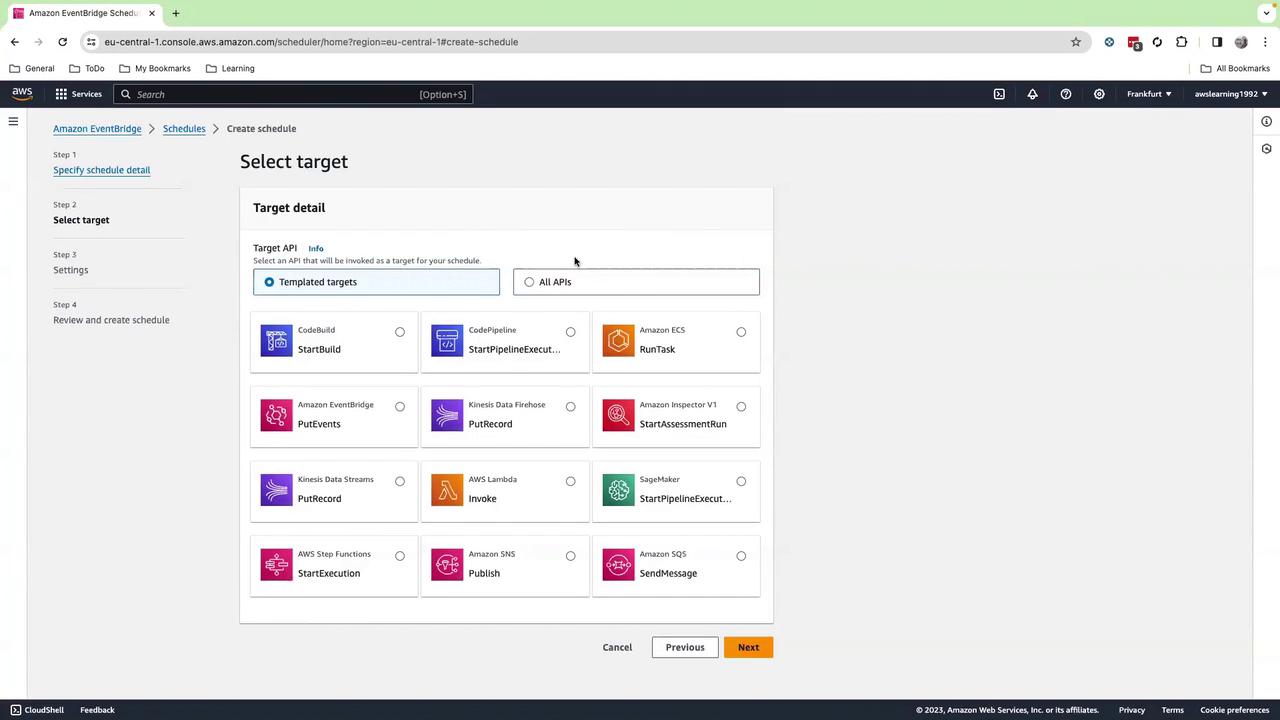This screenshot has height=720, width=1280.
Task: Cancel the schedule creation
Action: (x=617, y=647)
